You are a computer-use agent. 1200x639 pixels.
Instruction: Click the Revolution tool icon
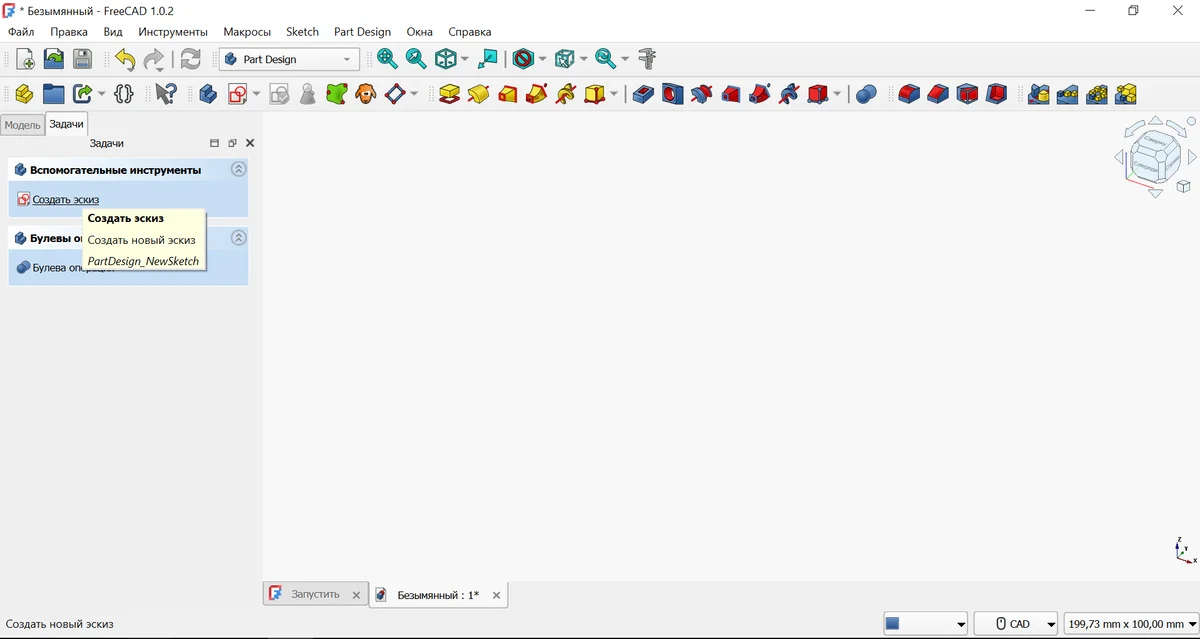pyautogui.click(x=478, y=94)
